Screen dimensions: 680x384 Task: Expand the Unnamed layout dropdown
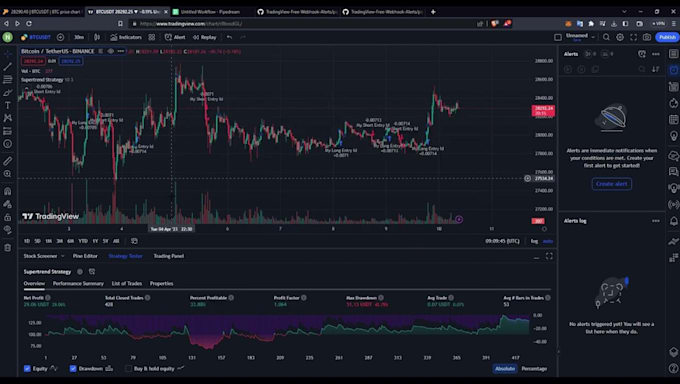click(593, 37)
